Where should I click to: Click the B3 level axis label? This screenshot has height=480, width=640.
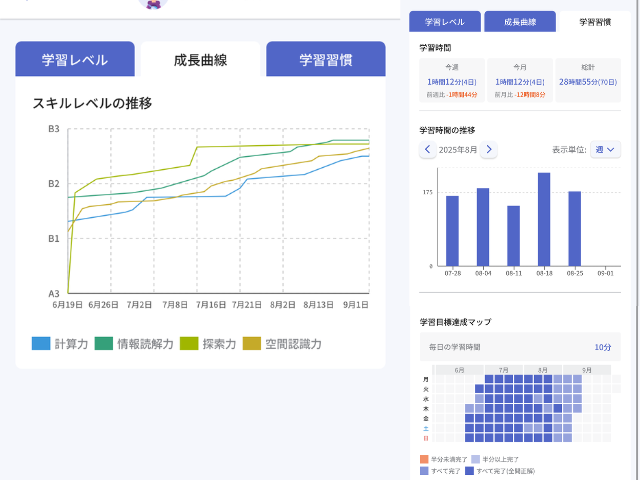click(53, 129)
